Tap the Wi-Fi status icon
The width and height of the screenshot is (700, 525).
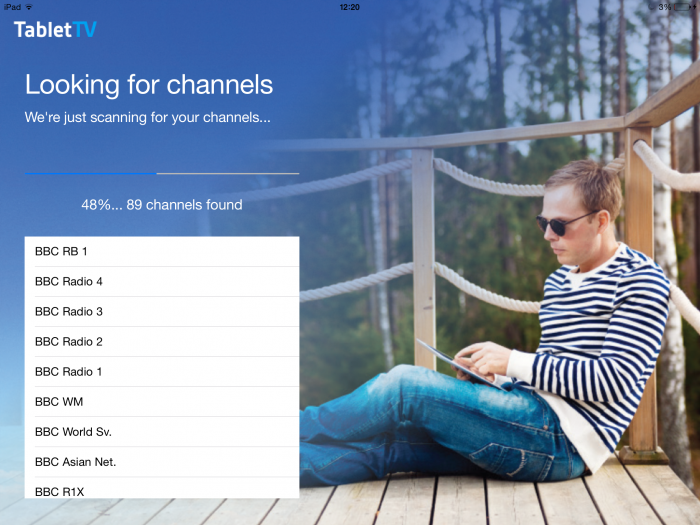(x=29, y=7)
